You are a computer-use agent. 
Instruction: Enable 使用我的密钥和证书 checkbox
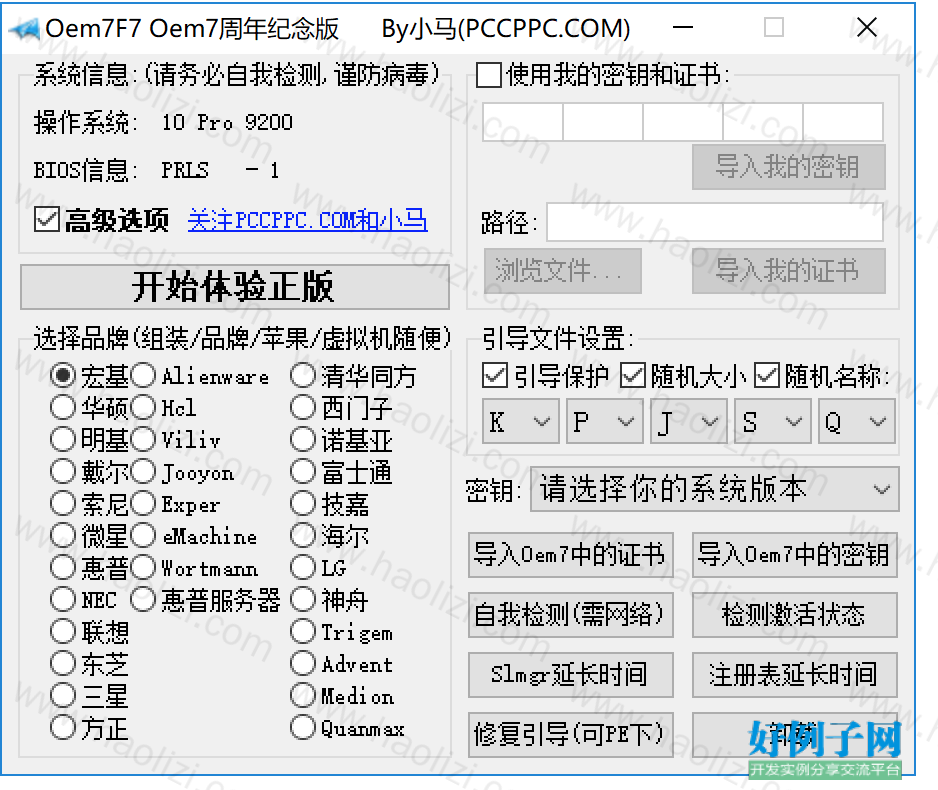coord(489,75)
